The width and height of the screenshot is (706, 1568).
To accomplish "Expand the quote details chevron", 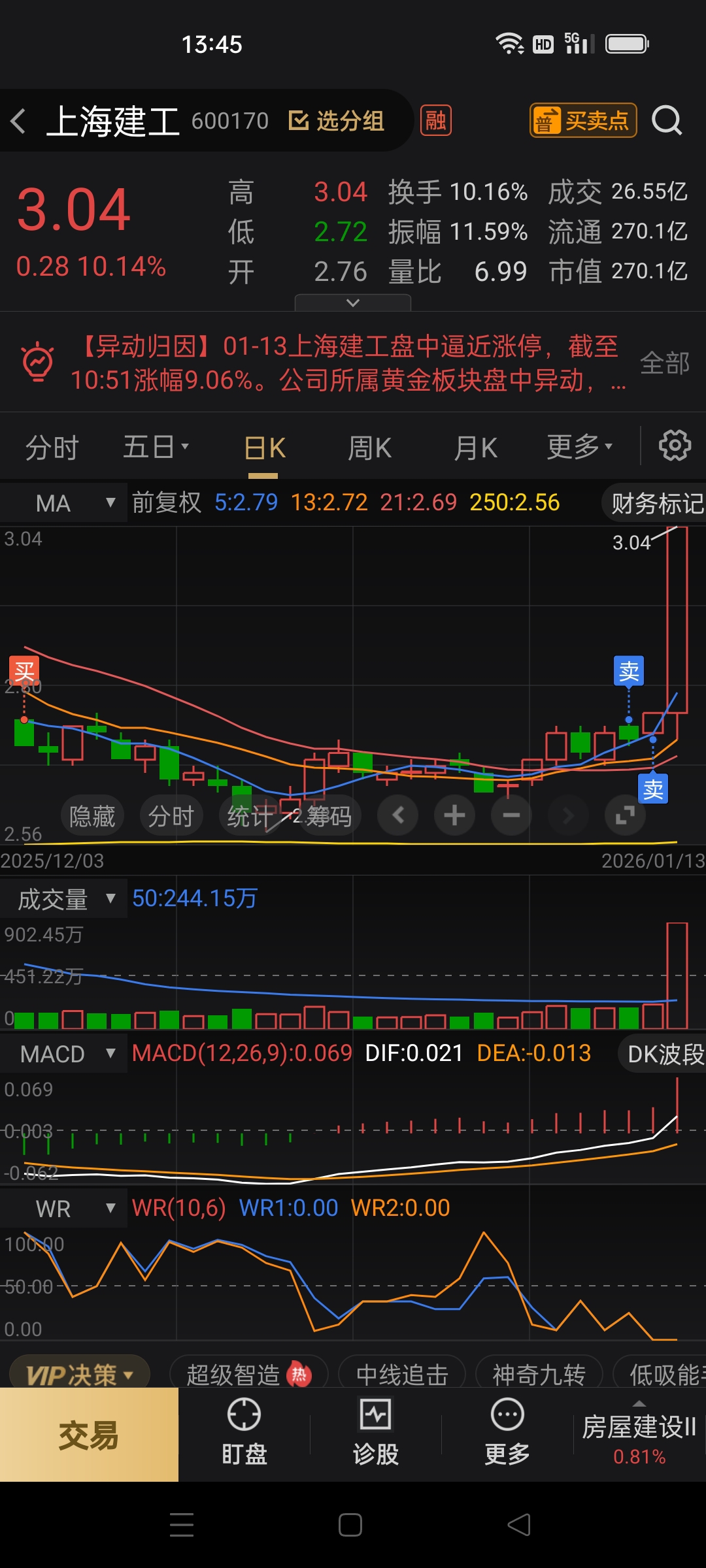I will tap(353, 302).
